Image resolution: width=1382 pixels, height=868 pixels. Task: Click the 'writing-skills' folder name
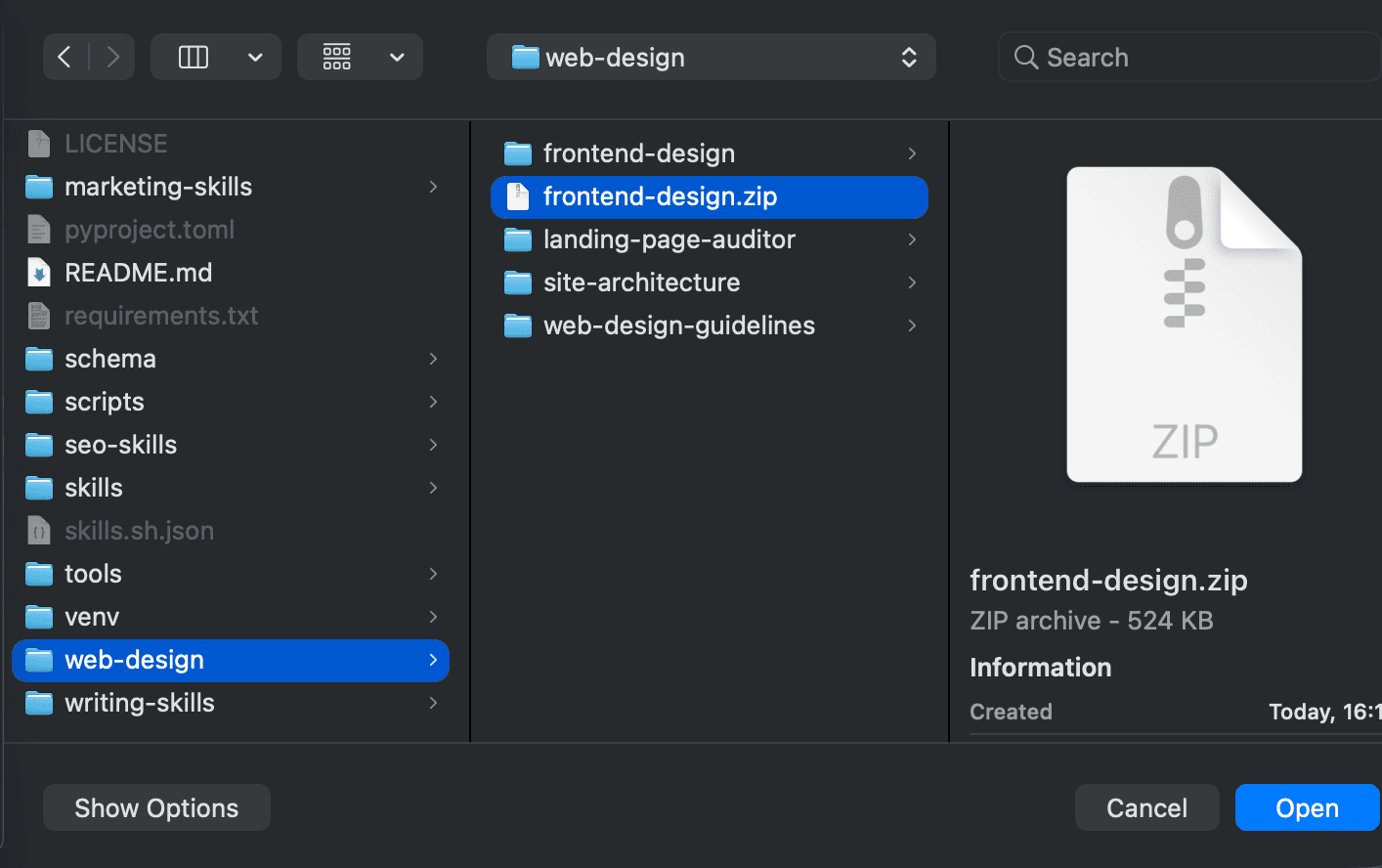coord(140,703)
